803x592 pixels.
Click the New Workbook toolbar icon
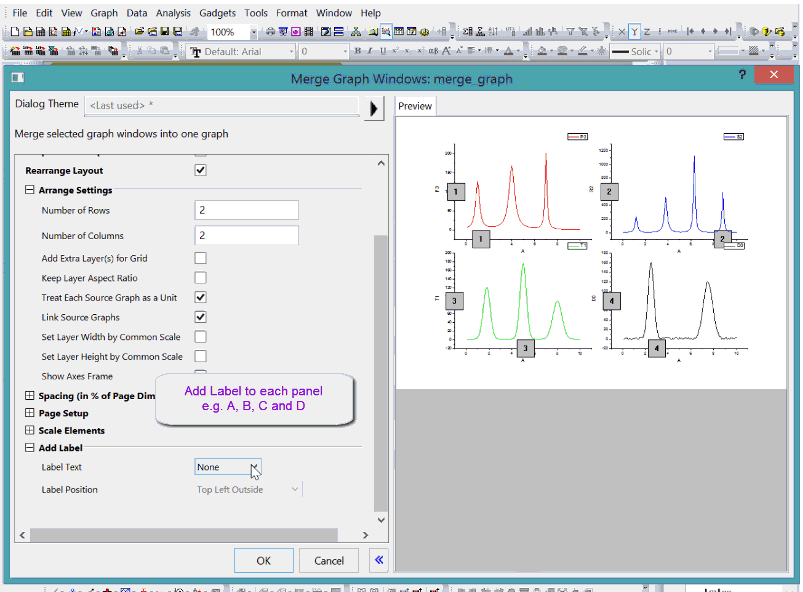click(40, 32)
